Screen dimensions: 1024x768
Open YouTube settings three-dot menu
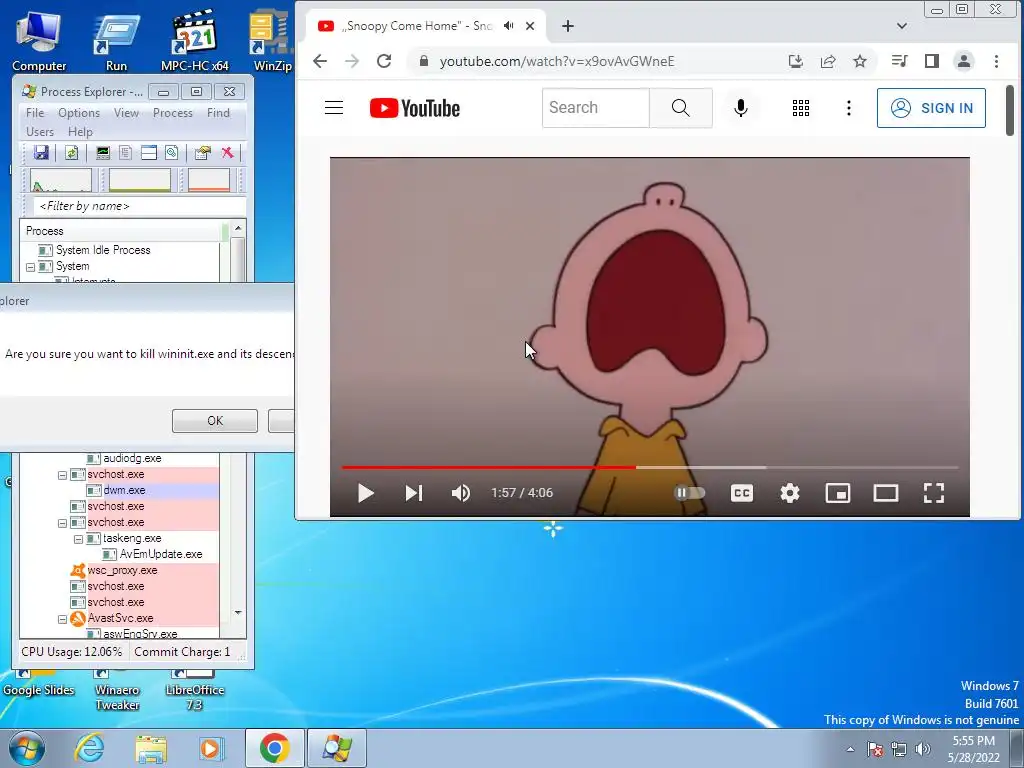coord(848,108)
